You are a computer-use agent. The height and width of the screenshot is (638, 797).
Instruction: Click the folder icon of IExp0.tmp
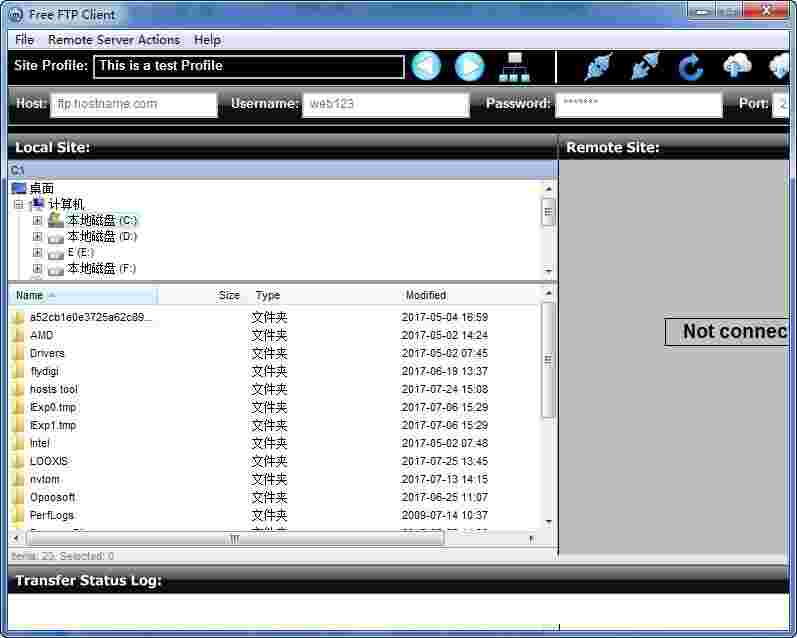[x=19, y=408]
